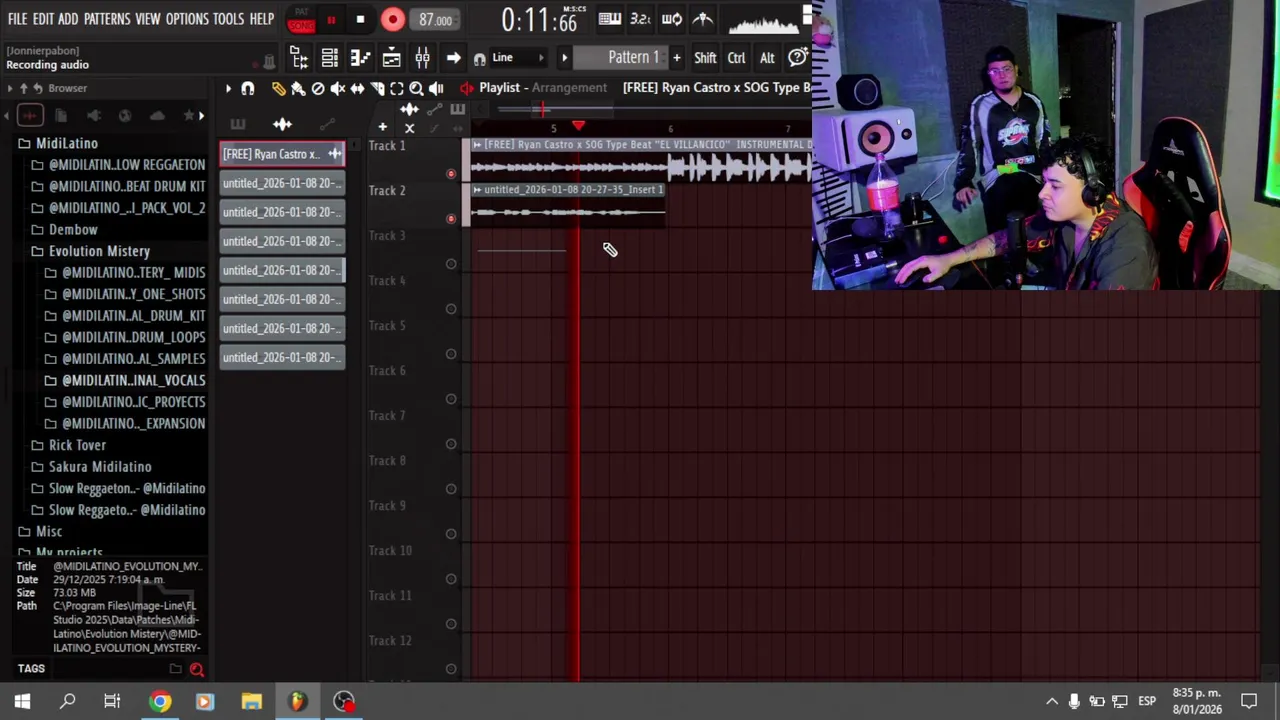Open the PATTERNS menu
1280x720 pixels.
pos(107,19)
